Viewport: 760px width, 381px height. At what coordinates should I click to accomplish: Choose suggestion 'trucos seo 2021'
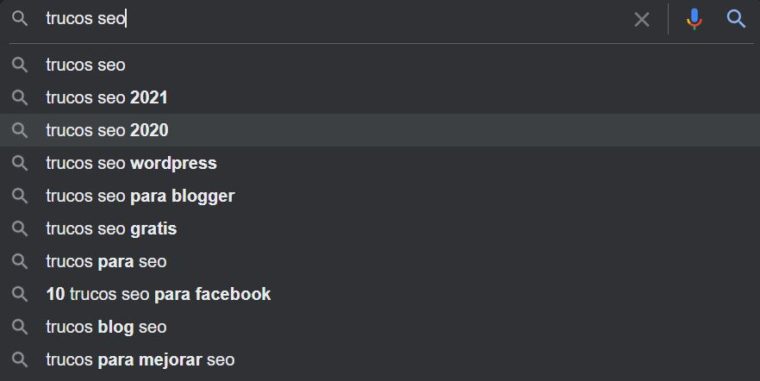[380, 97]
